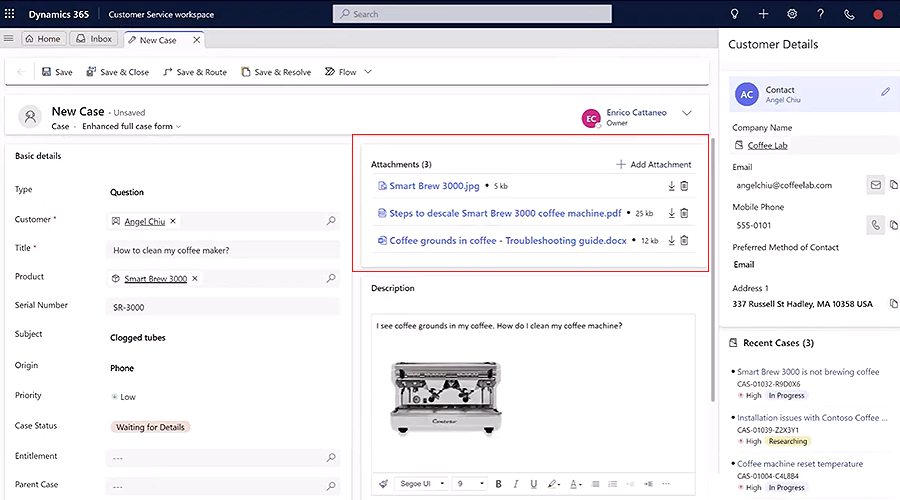Download the descale steps PDF attachment

[x=671, y=213]
